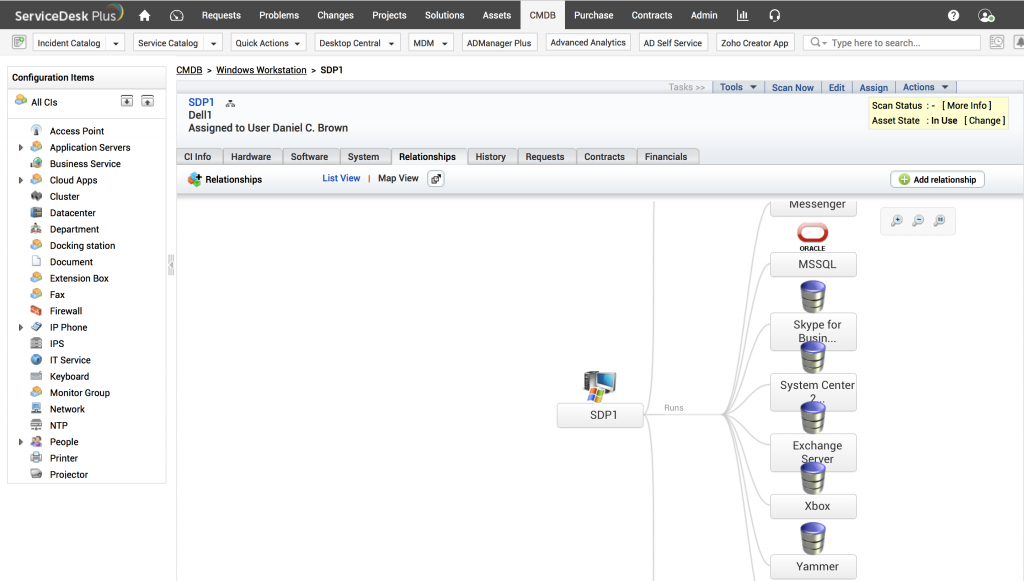The image size is (1024, 581).
Task: Zoom out on the relationship map
Action: tap(918, 221)
